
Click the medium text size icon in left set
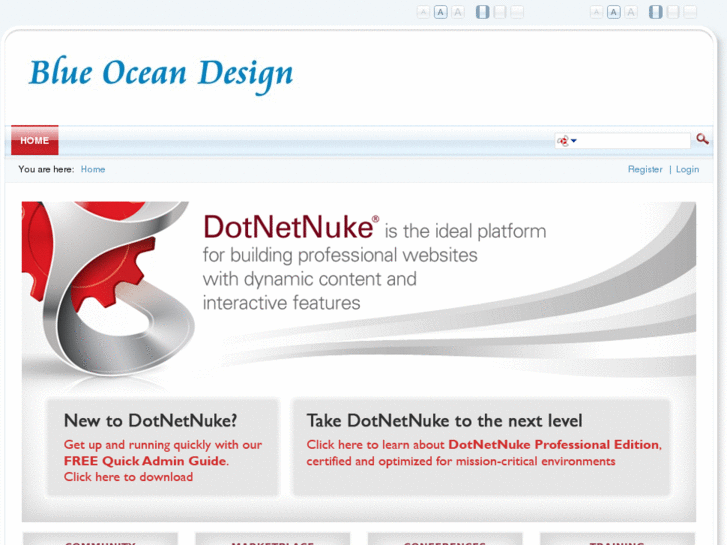[440, 12]
